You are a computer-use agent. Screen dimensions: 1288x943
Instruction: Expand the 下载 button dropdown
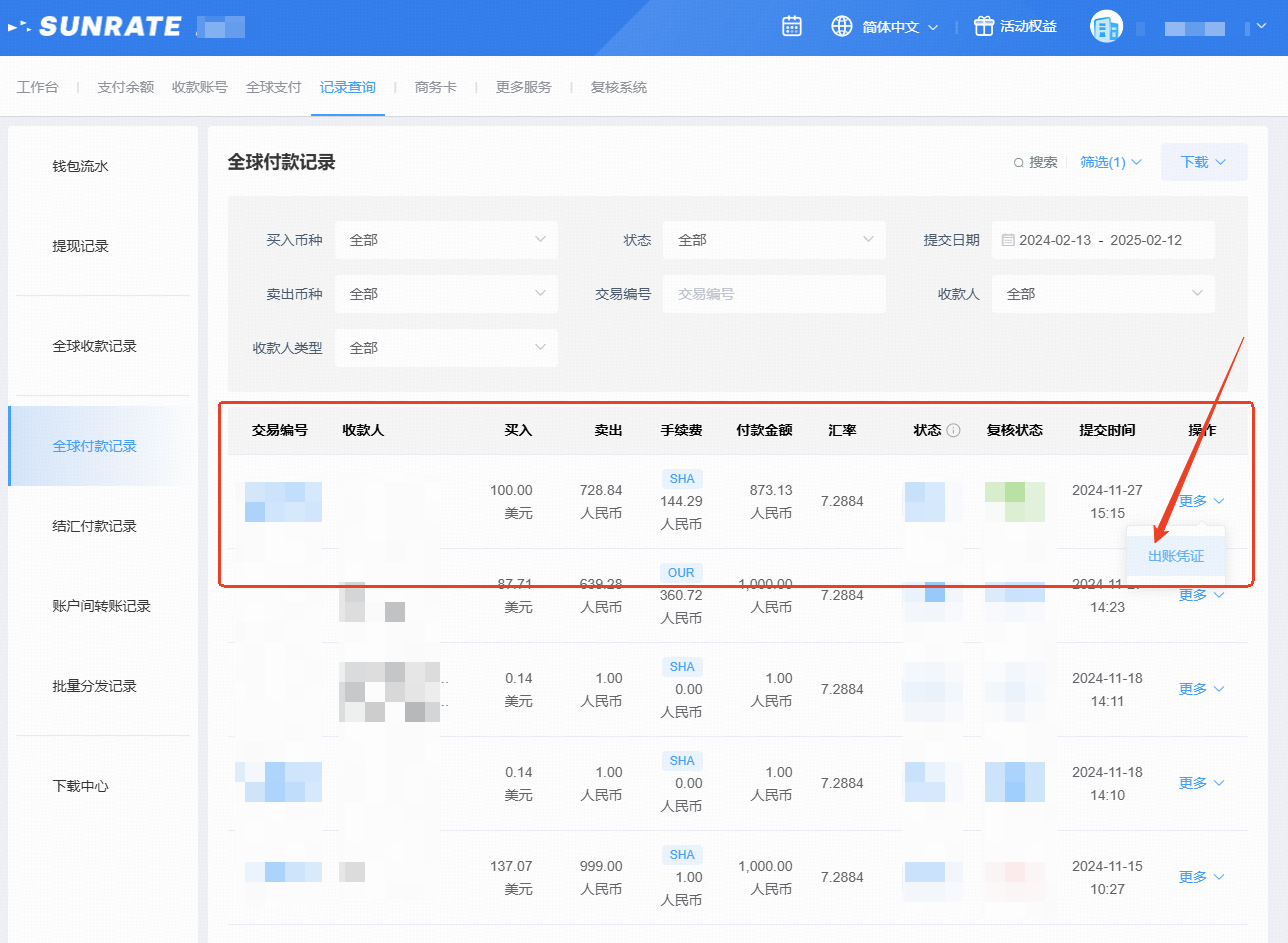coord(1203,162)
